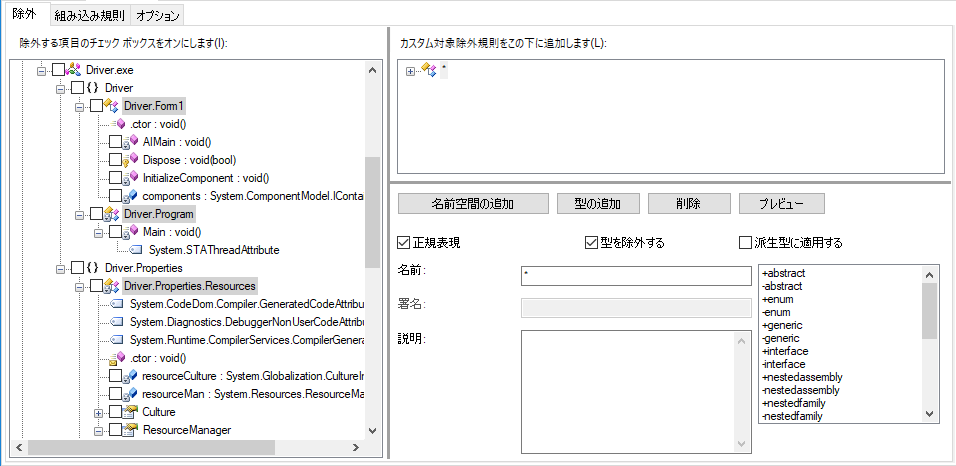Expand the * custom rule node
The image size is (956, 466).
click(410, 71)
